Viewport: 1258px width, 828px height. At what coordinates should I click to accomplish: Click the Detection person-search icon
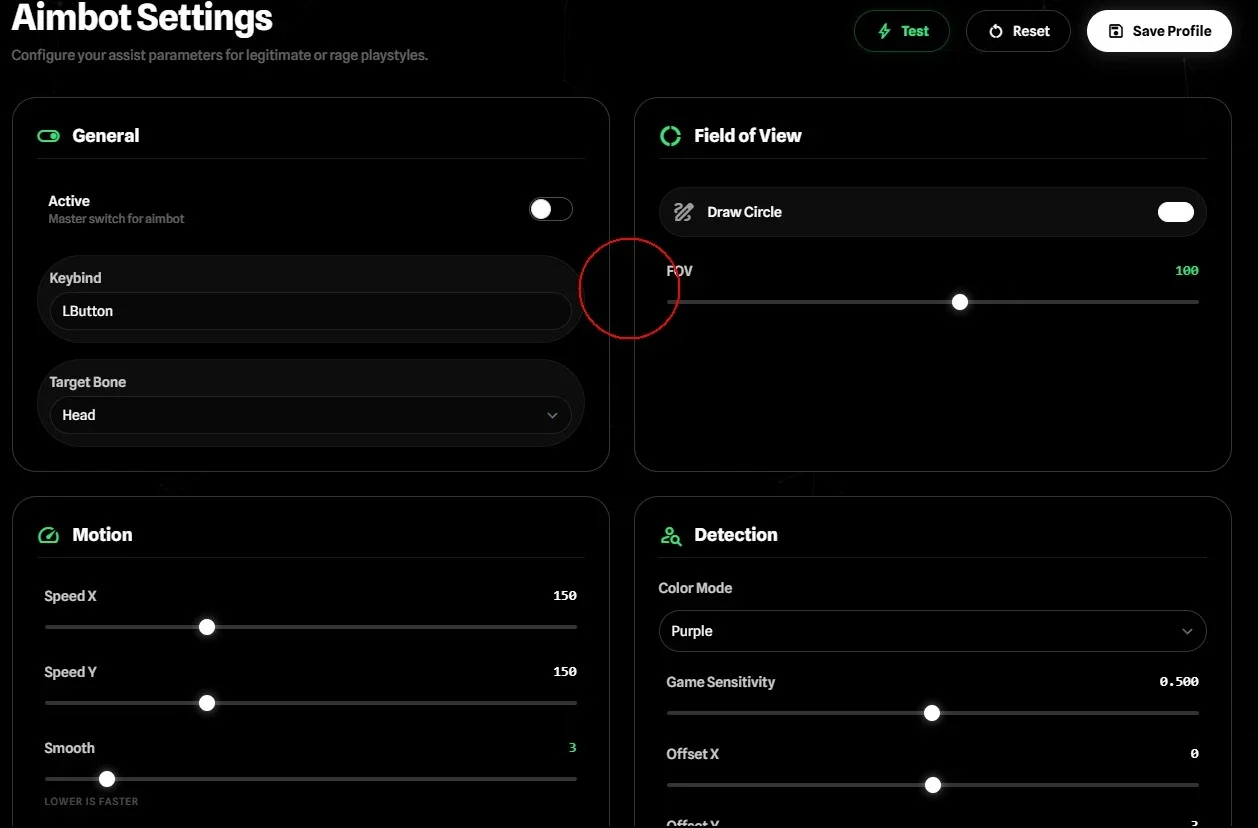[670, 535]
